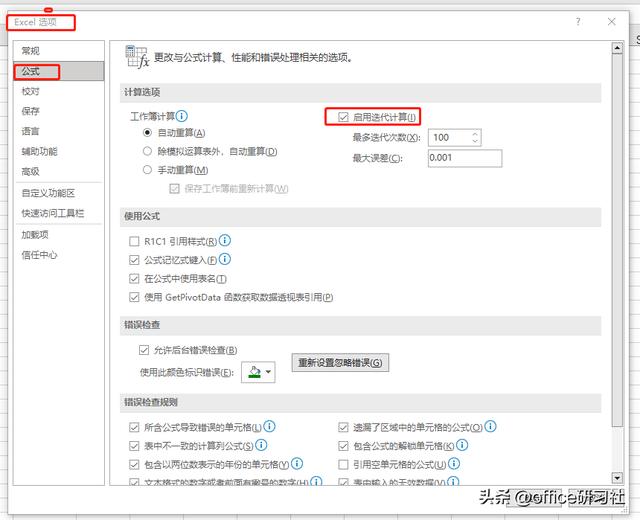
Task: Click info icon beside 引用空单元格的公式
Action: [x=454, y=463]
